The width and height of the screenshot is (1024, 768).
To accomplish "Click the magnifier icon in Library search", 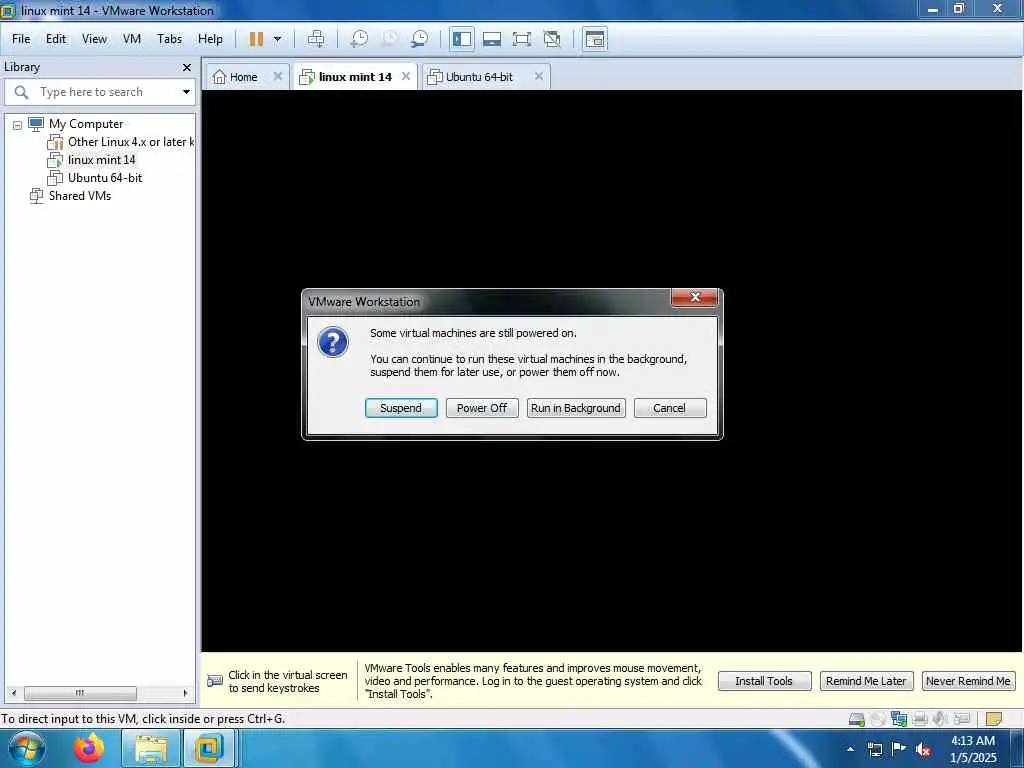I will (21, 92).
